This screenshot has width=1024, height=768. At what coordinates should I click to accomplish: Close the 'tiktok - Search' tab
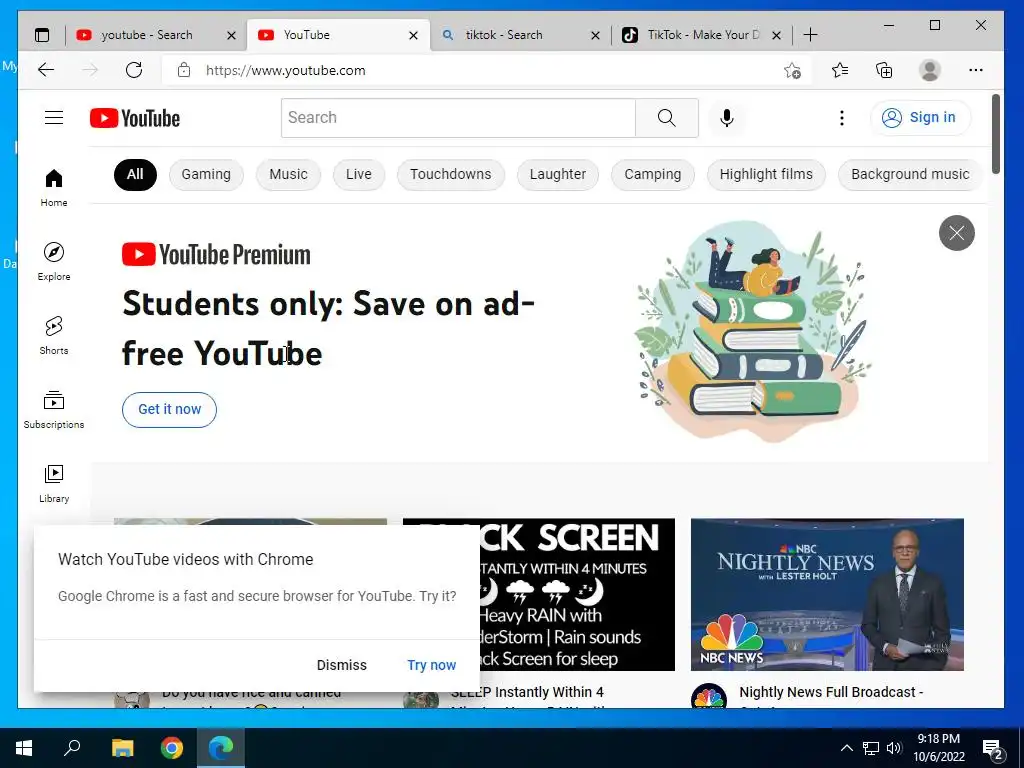pos(595,35)
